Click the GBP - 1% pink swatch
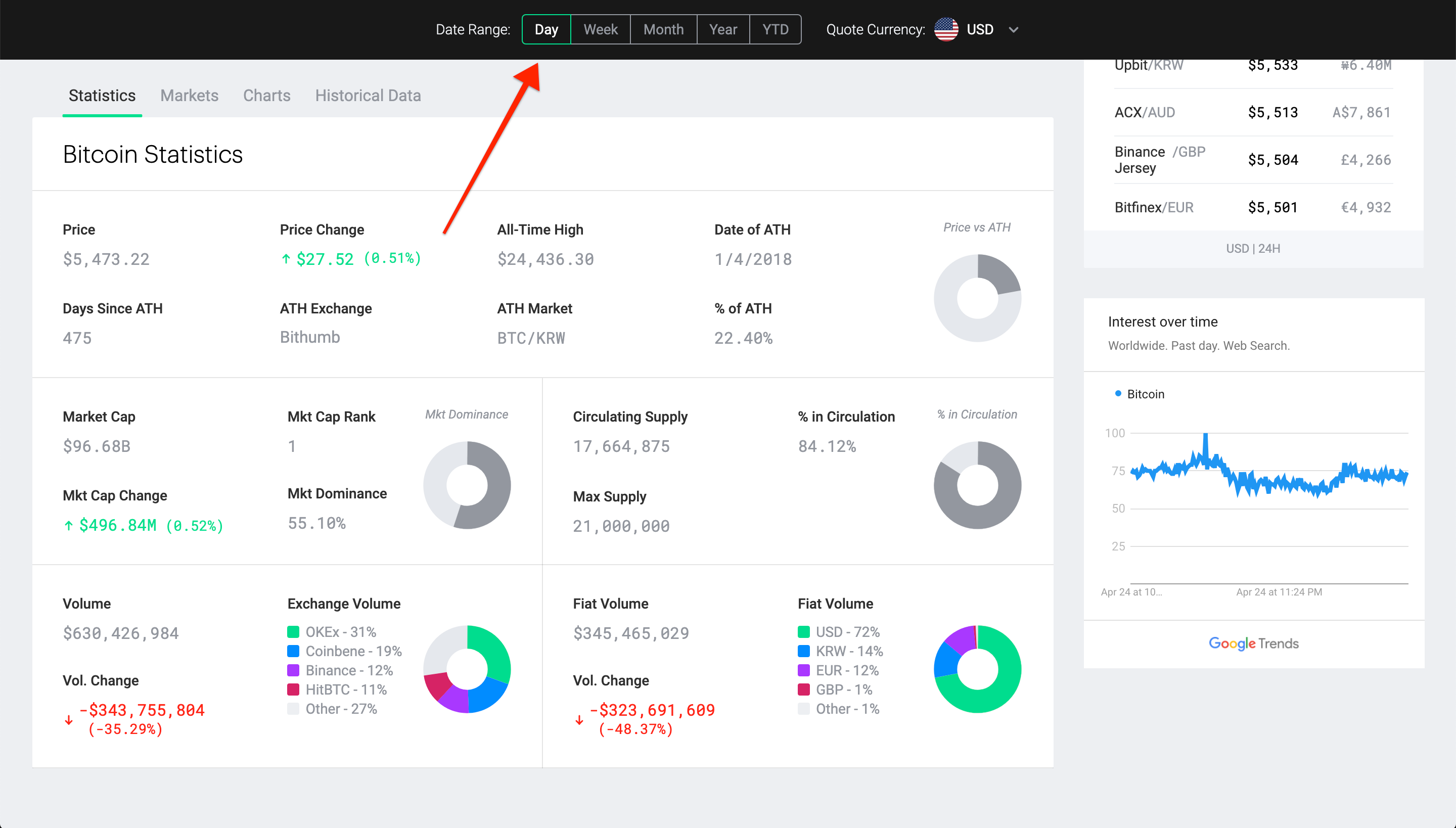This screenshot has width=1456, height=828. (804, 689)
